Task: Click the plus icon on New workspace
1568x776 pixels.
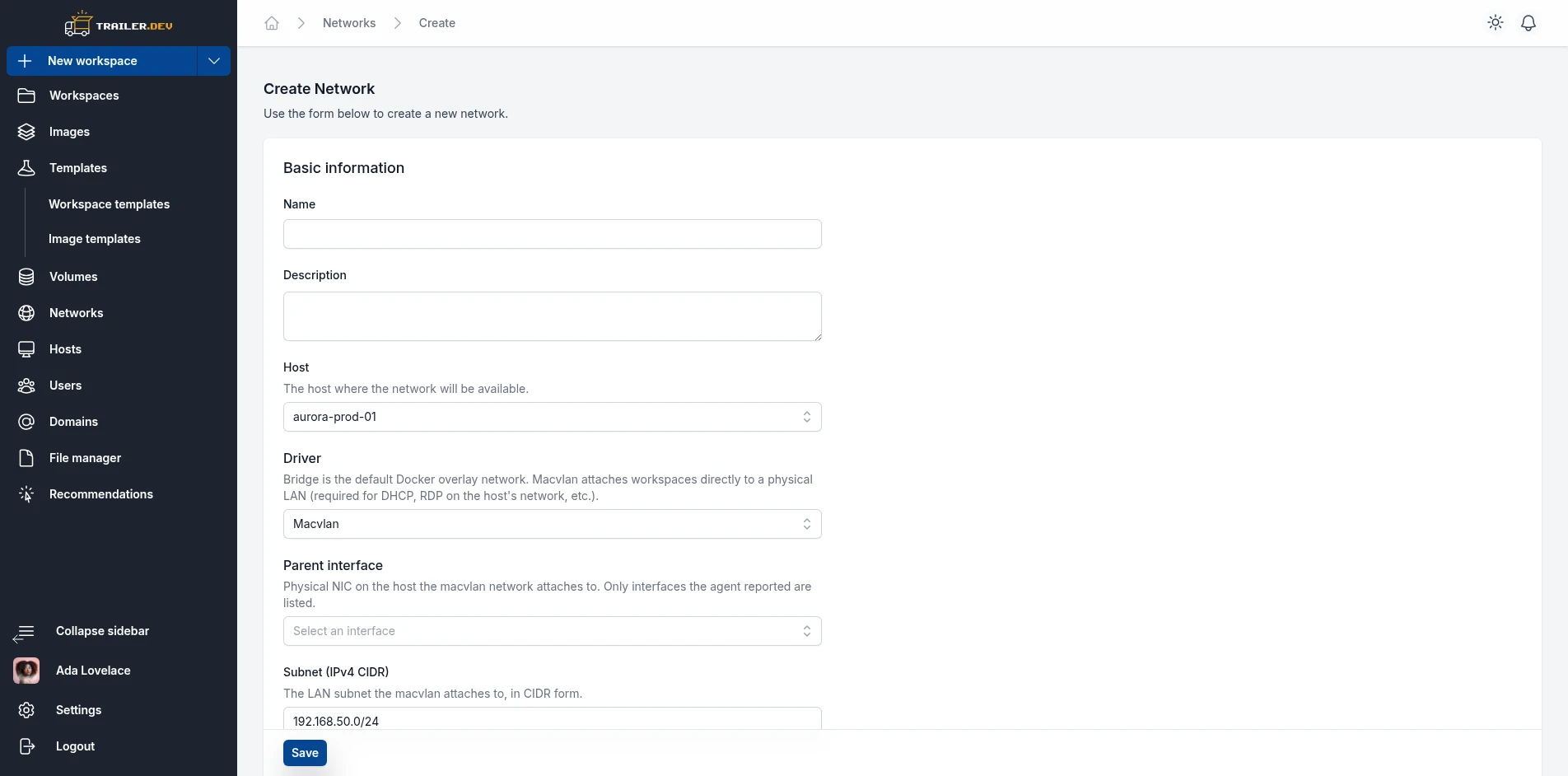Action: pos(25,61)
